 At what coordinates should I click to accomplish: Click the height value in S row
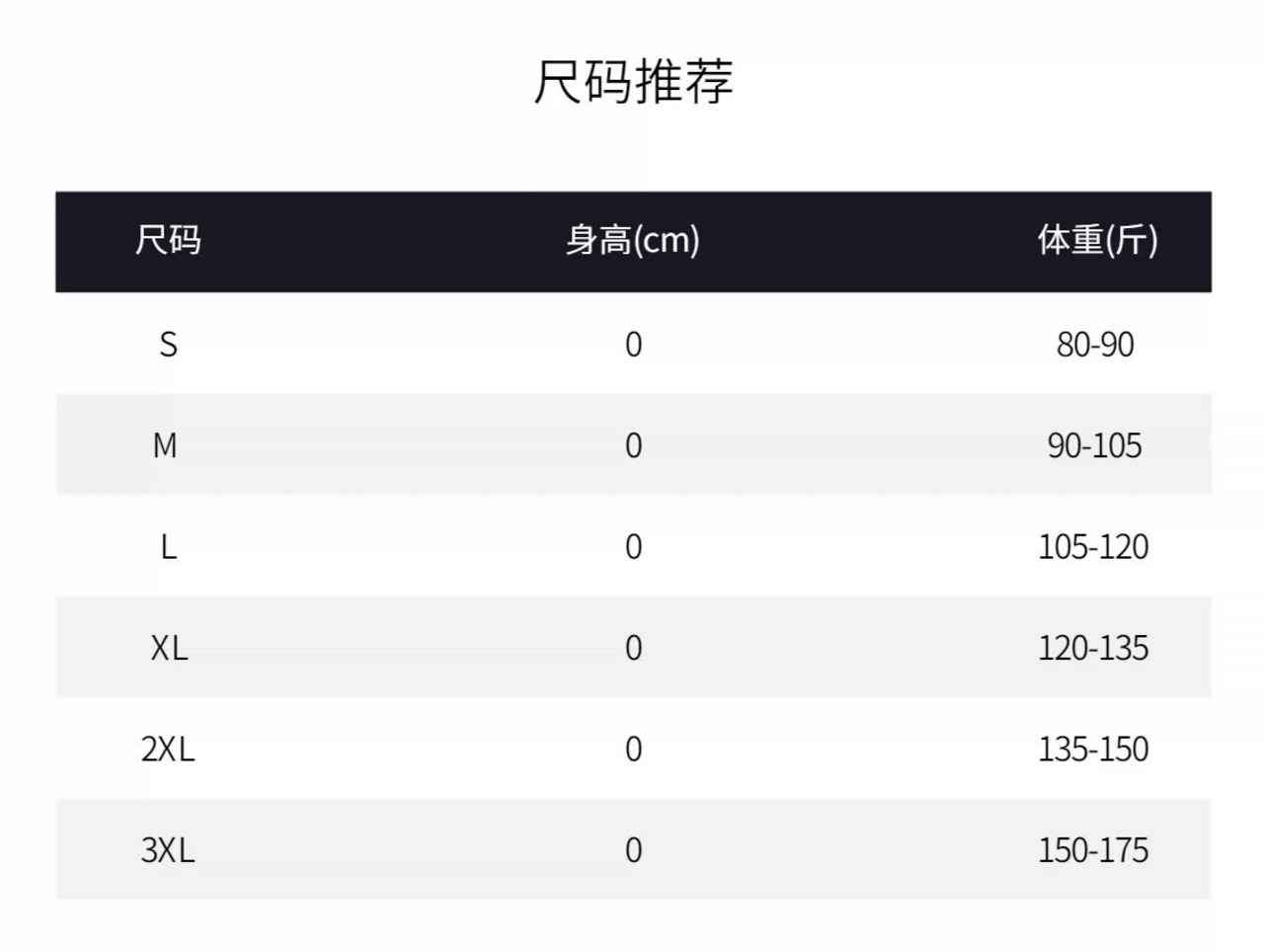(634, 345)
